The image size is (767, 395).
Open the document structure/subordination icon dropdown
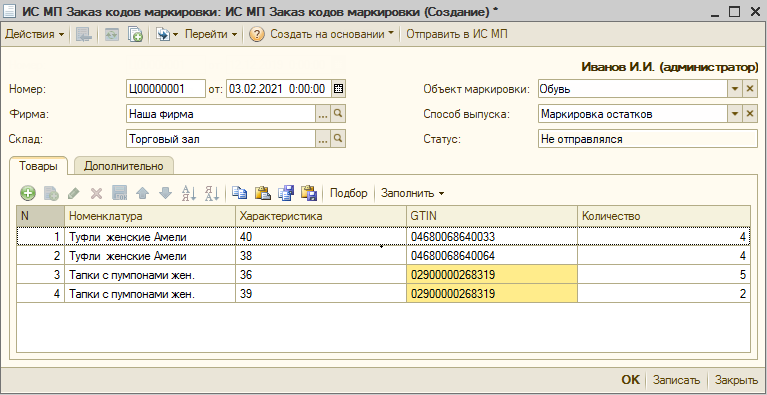(167, 34)
